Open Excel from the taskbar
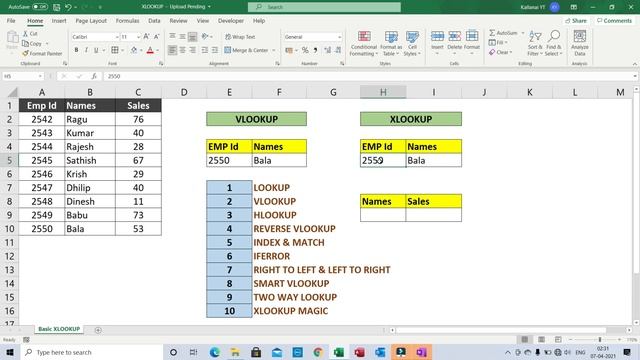Viewport: 640px width, 360px height. (339, 352)
